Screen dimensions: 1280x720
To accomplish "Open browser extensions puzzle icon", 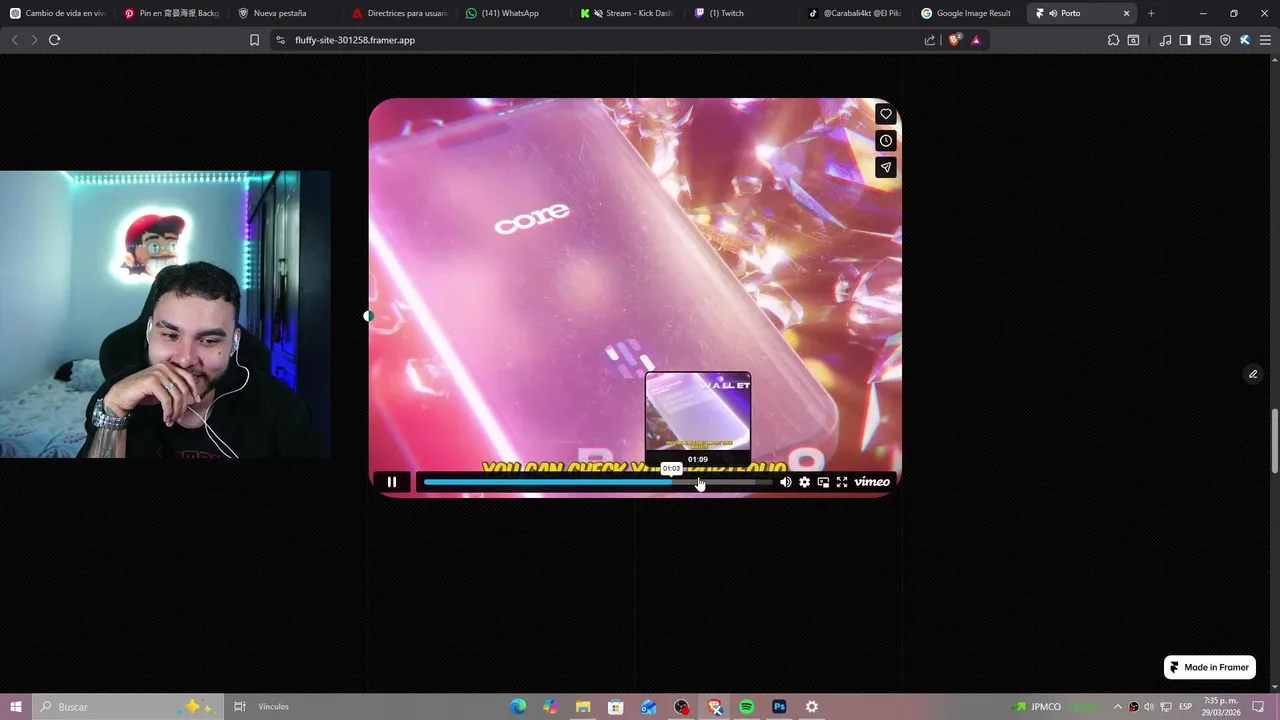I will [x=1113, y=40].
